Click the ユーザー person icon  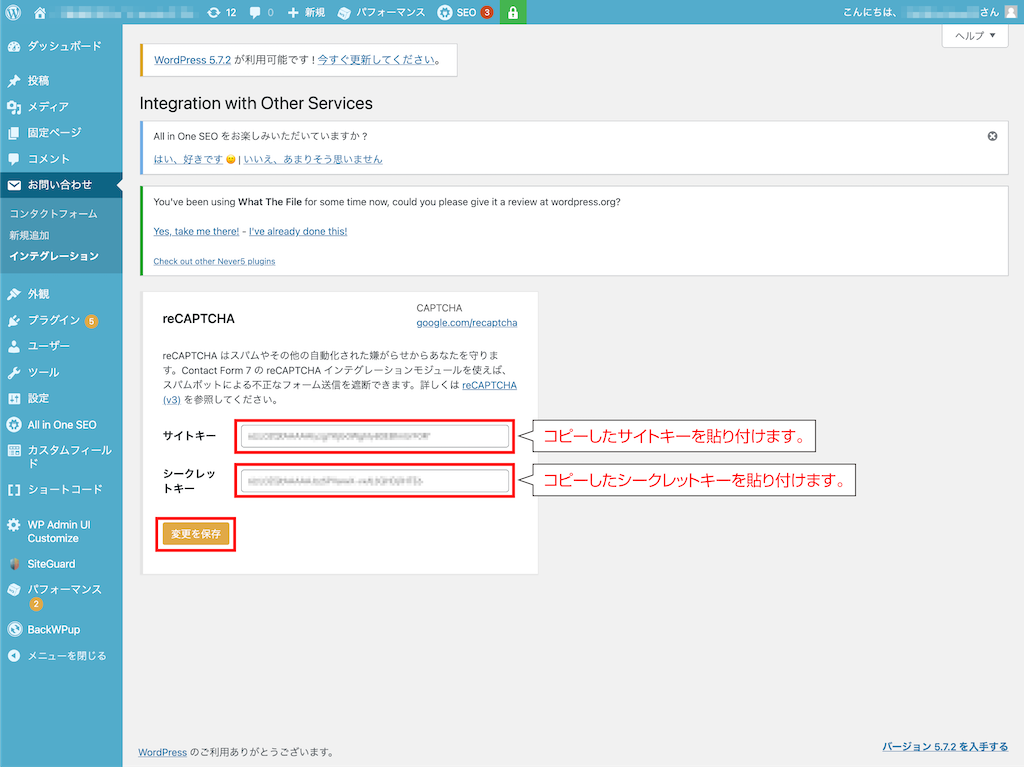tap(14, 346)
